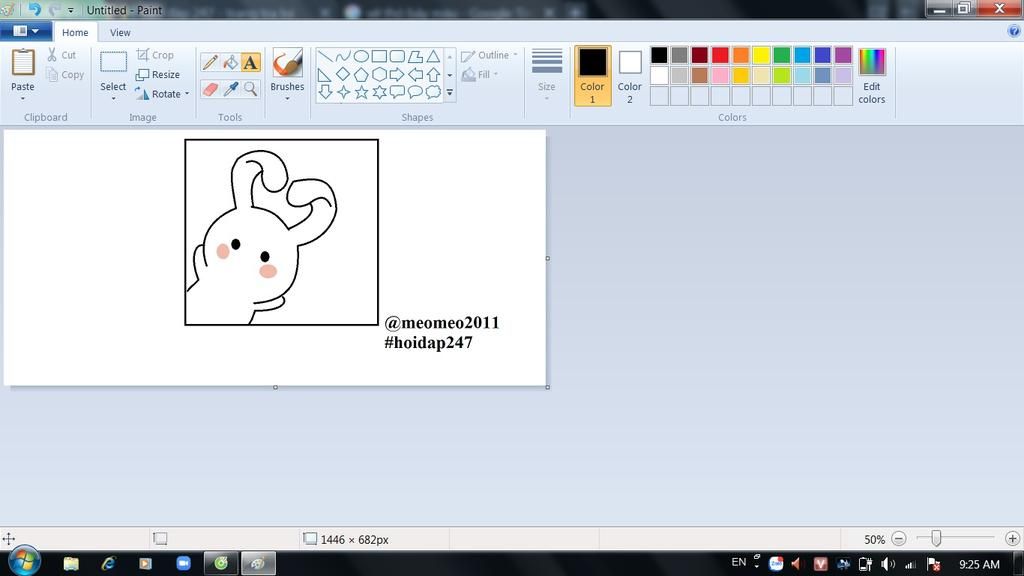Pick the red color swatch
The height and width of the screenshot is (576, 1024).
pyautogui.click(x=720, y=55)
